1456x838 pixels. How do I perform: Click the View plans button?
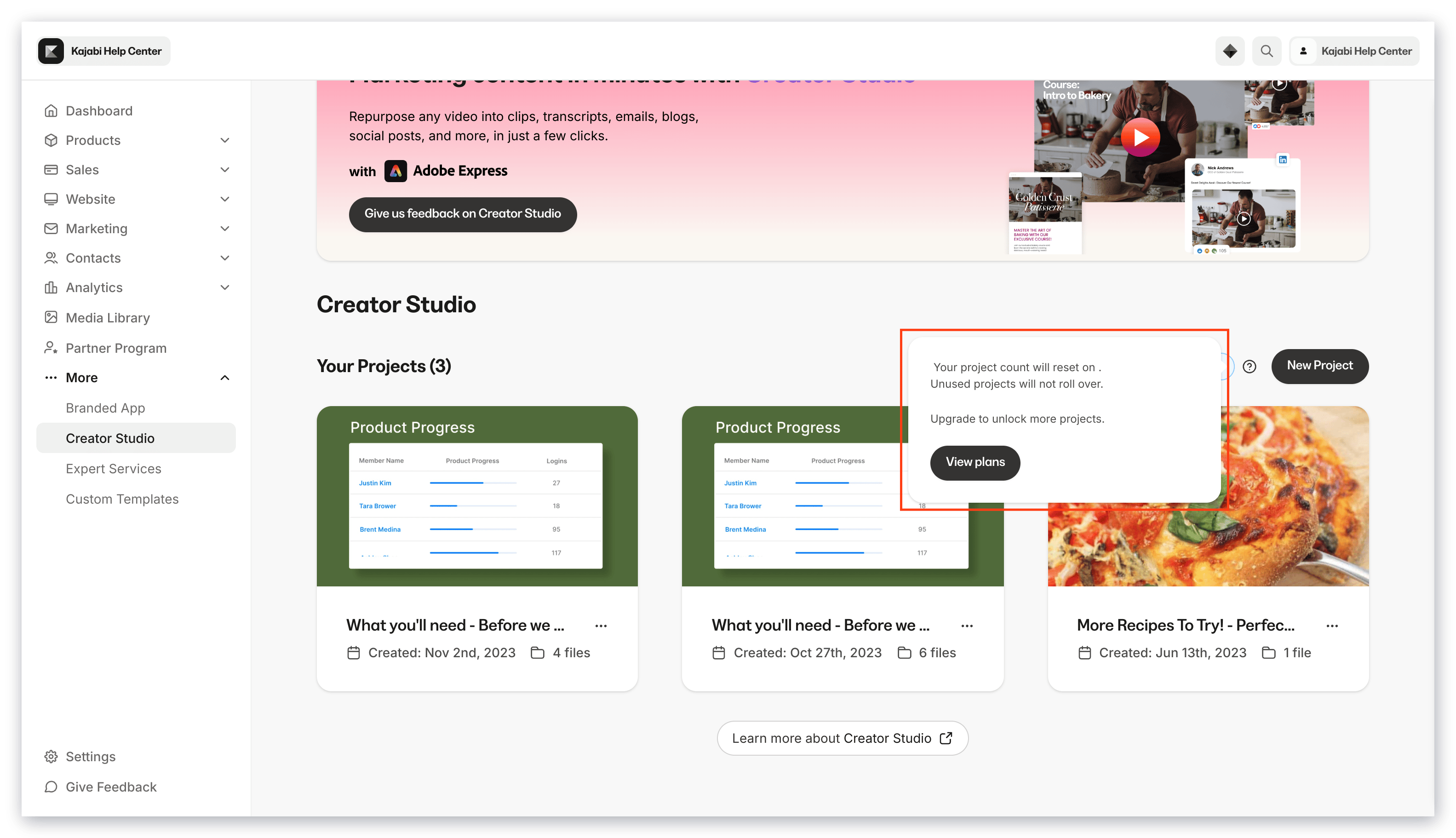tap(975, 462)
